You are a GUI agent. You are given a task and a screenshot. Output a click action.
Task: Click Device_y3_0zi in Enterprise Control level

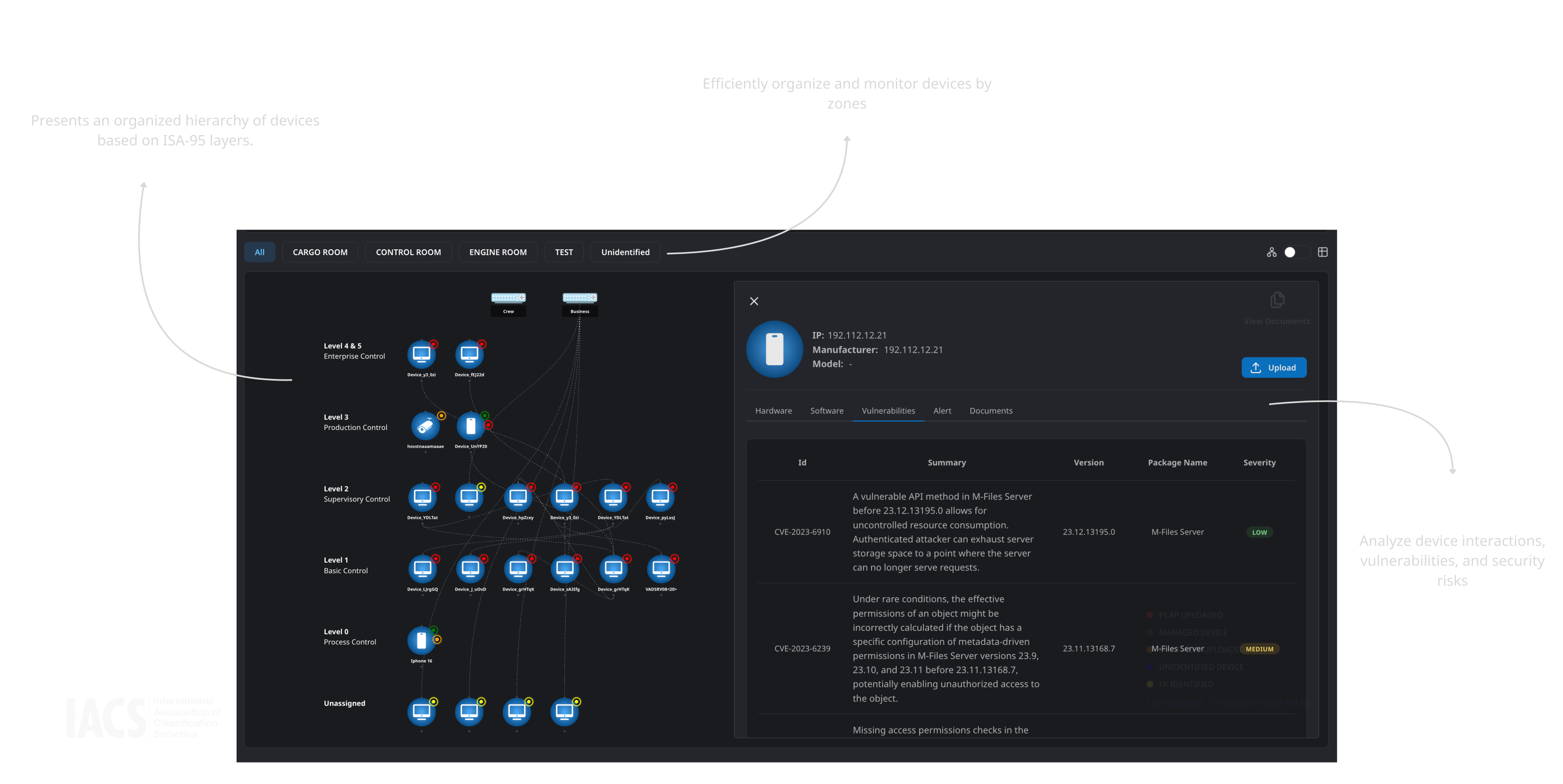coord(422,355)
